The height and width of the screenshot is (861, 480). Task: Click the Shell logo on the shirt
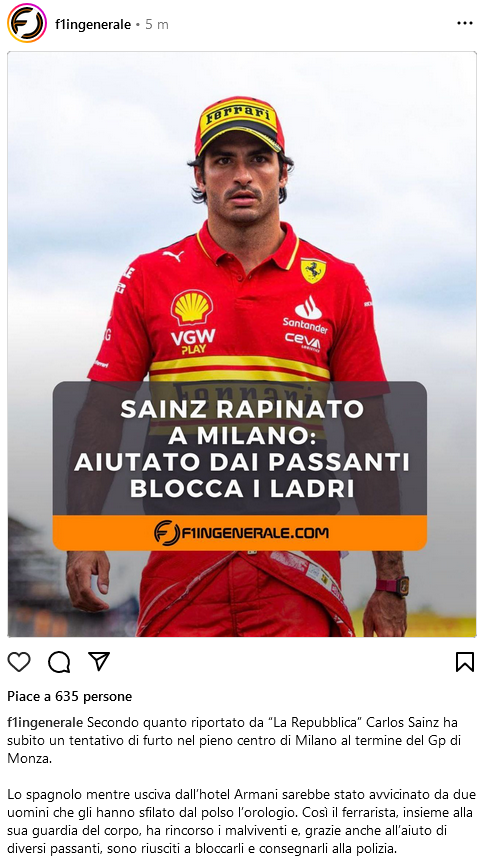[x=192, y=307]
